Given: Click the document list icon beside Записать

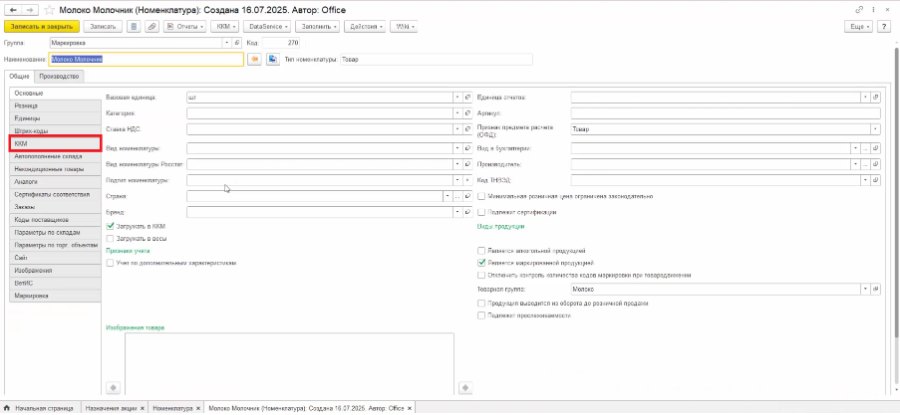Looking at the screenshot, I should (x=134, y=26).
